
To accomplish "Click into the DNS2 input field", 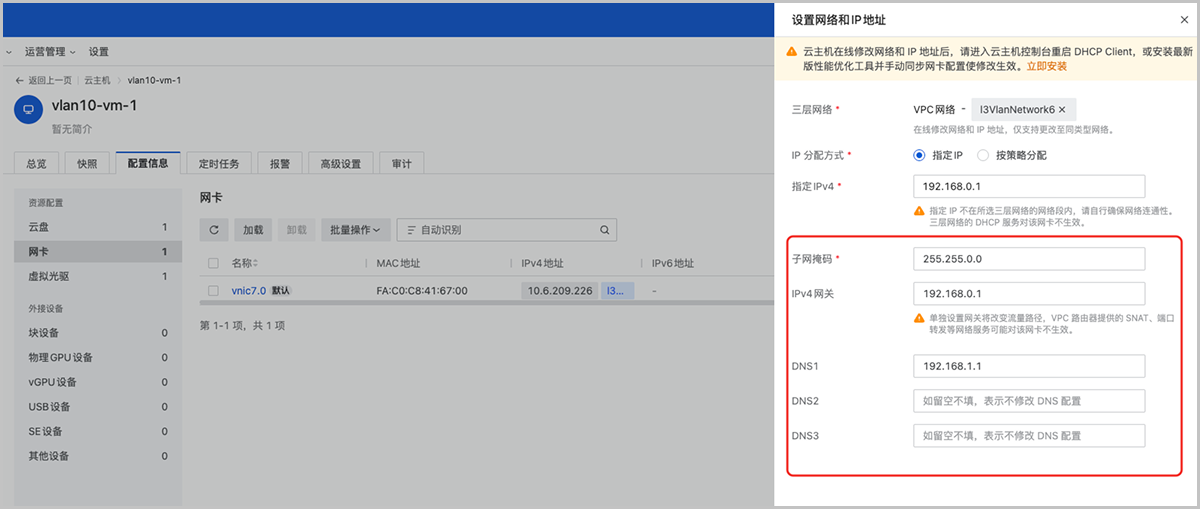I will click(1028, 401).
